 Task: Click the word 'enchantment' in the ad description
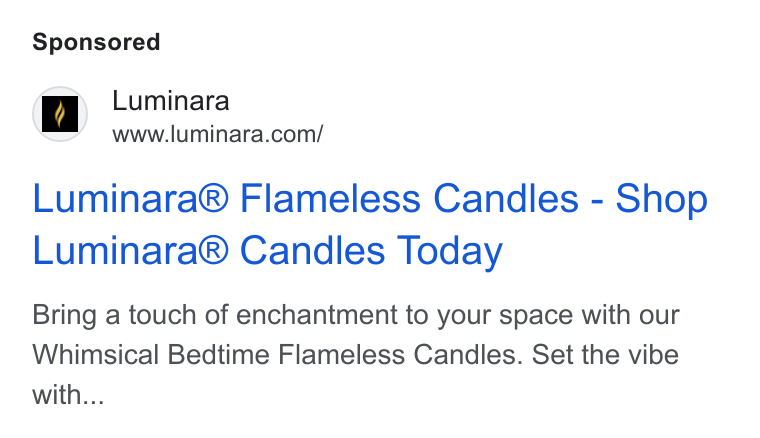point(317,314)
